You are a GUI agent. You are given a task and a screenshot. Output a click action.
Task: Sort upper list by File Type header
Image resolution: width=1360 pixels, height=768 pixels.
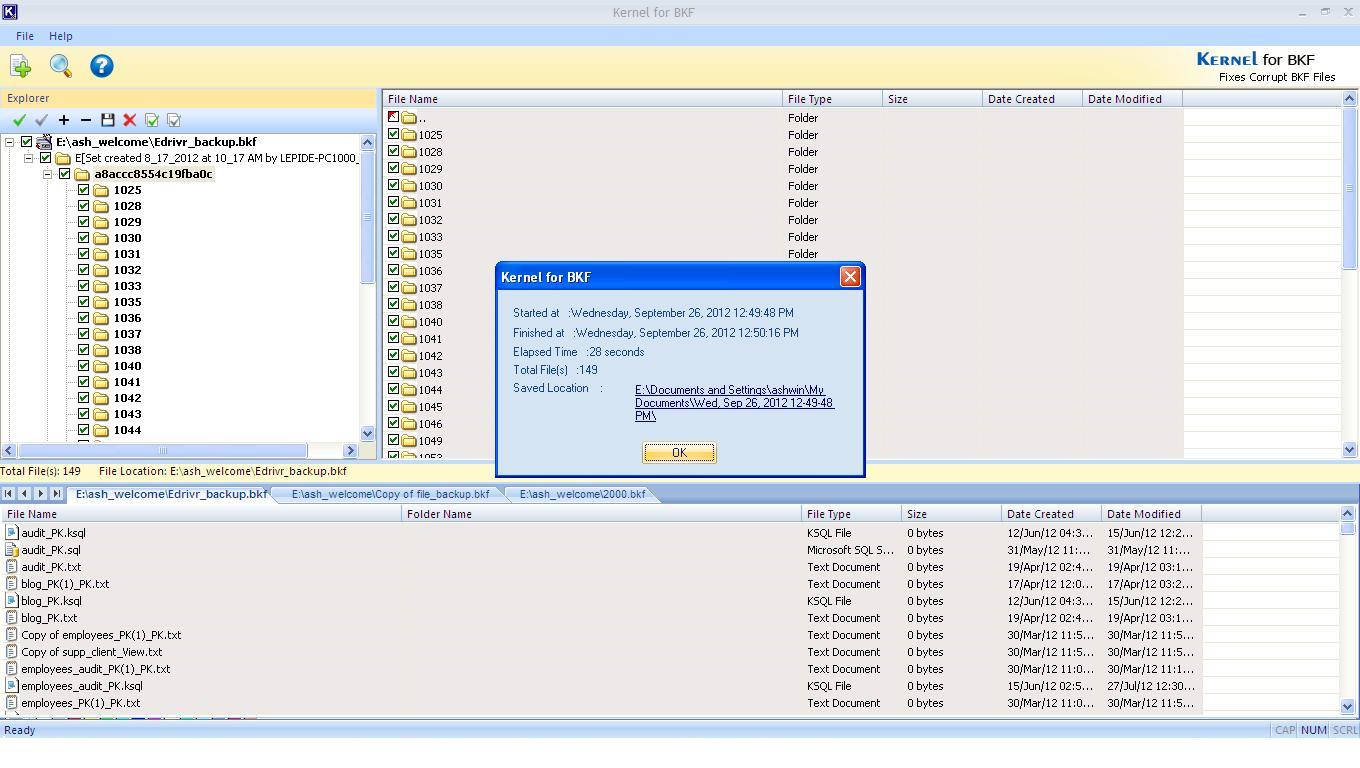[832, 99]
